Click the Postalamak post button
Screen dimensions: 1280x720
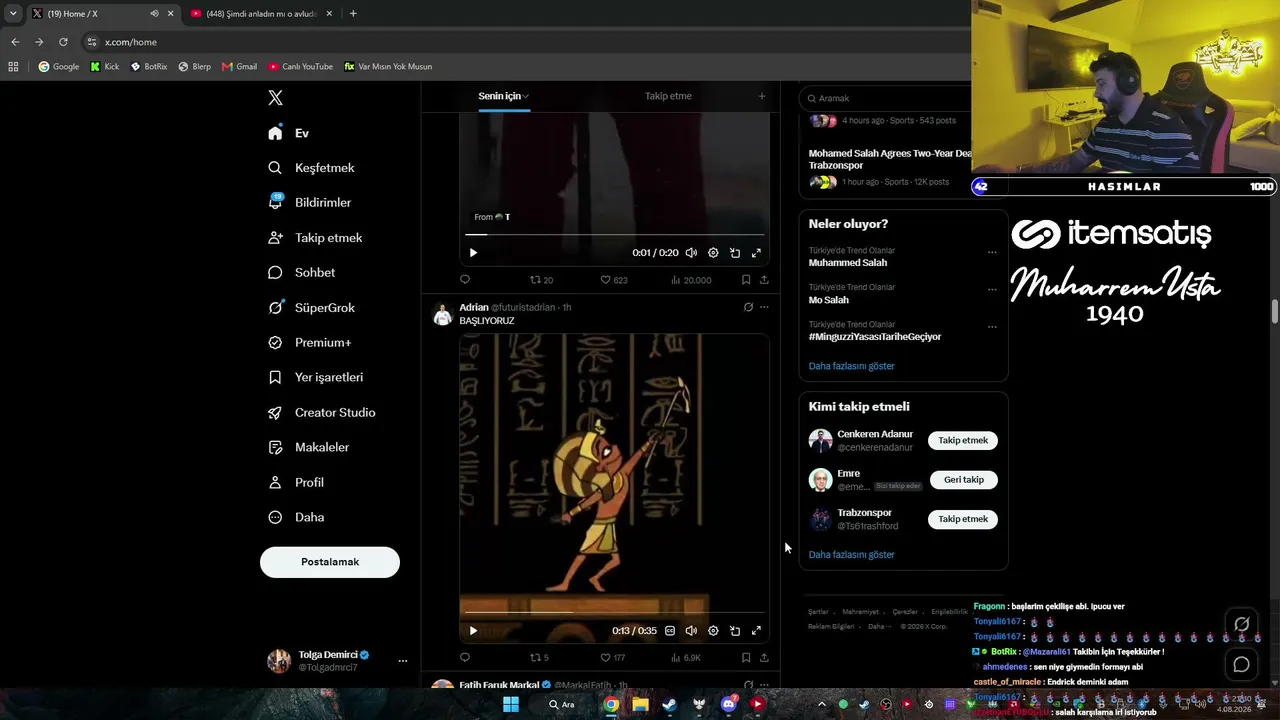click(330, 562)
